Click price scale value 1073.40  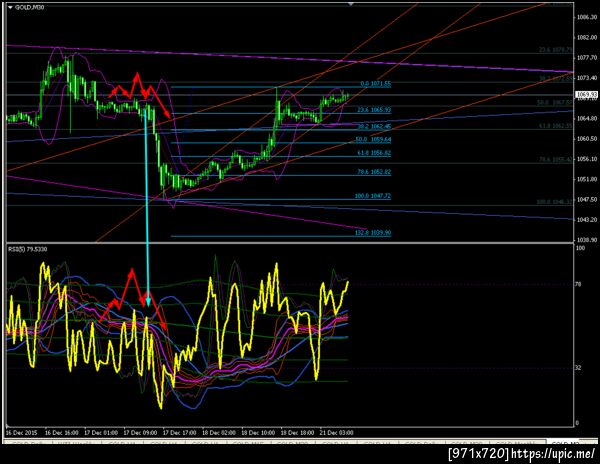[x=587, y=78]
